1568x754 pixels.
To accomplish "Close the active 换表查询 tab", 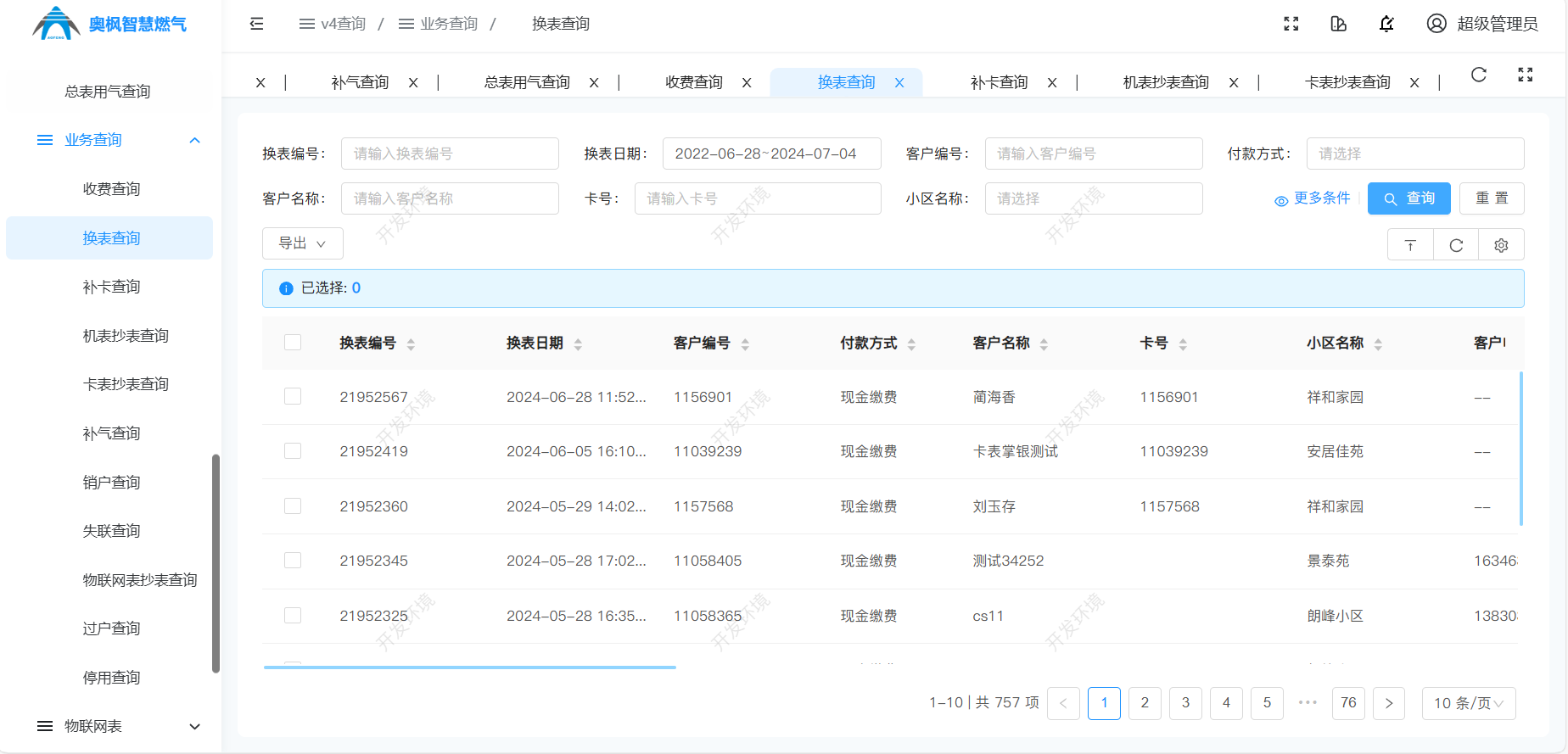I will point(899,82).
